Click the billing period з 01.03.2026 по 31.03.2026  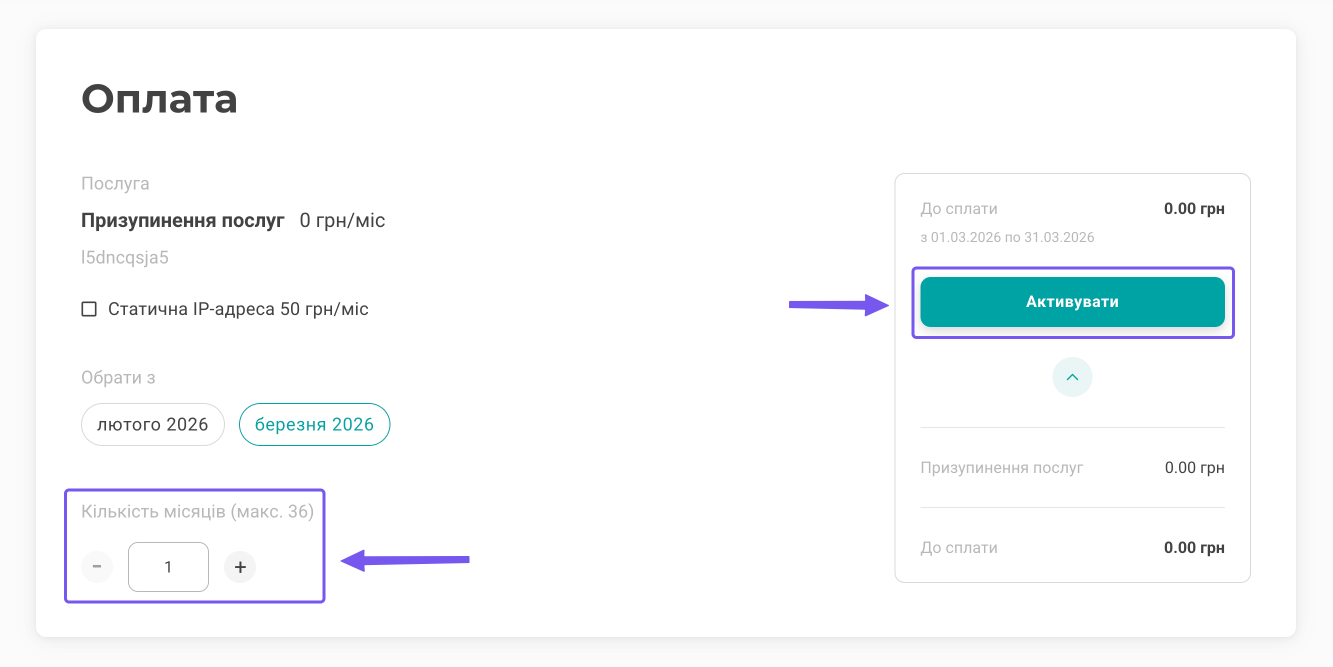click(x=1007, y=238)
